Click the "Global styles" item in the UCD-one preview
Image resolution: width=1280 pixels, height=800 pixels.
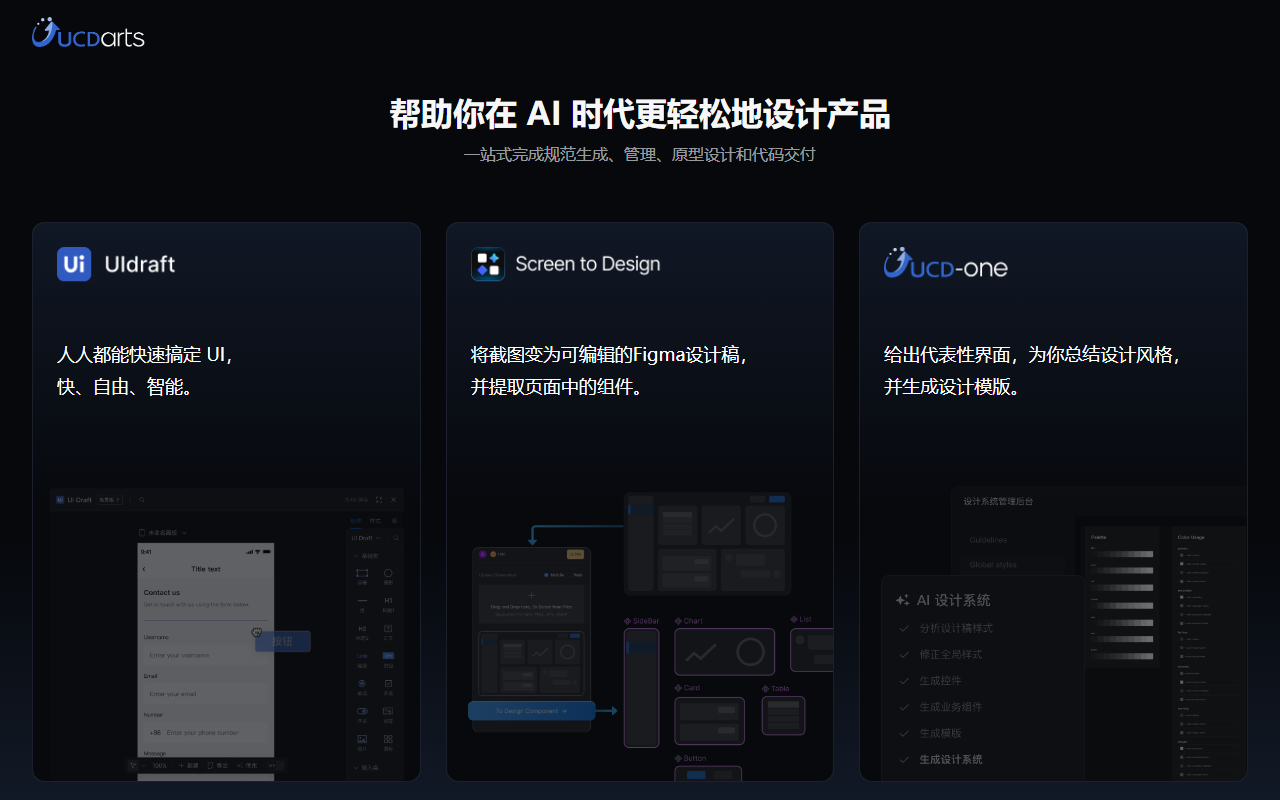point(993,565)
